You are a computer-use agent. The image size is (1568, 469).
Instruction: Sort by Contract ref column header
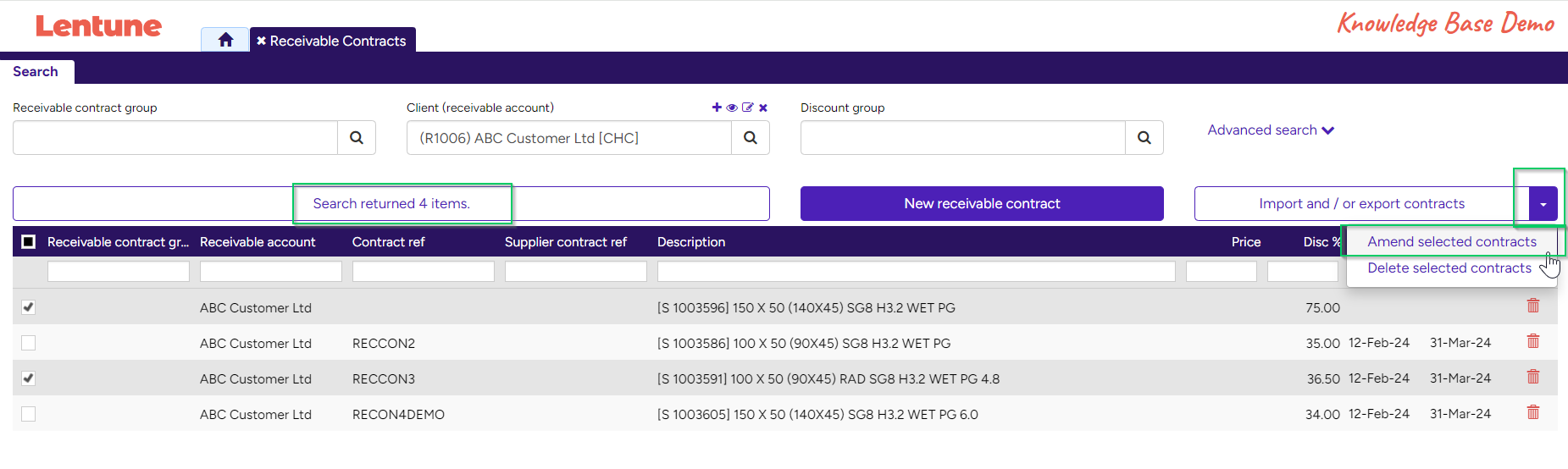389,242
